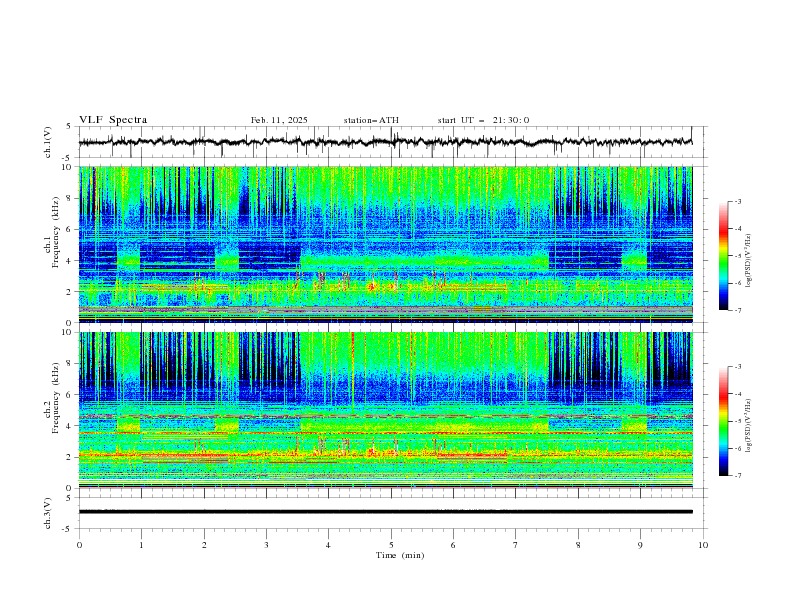Image resolution: width=792 pixels, height=612 pixels.
Task: Click the "ch.3(V)" axis label
Action: pos(48,513)
